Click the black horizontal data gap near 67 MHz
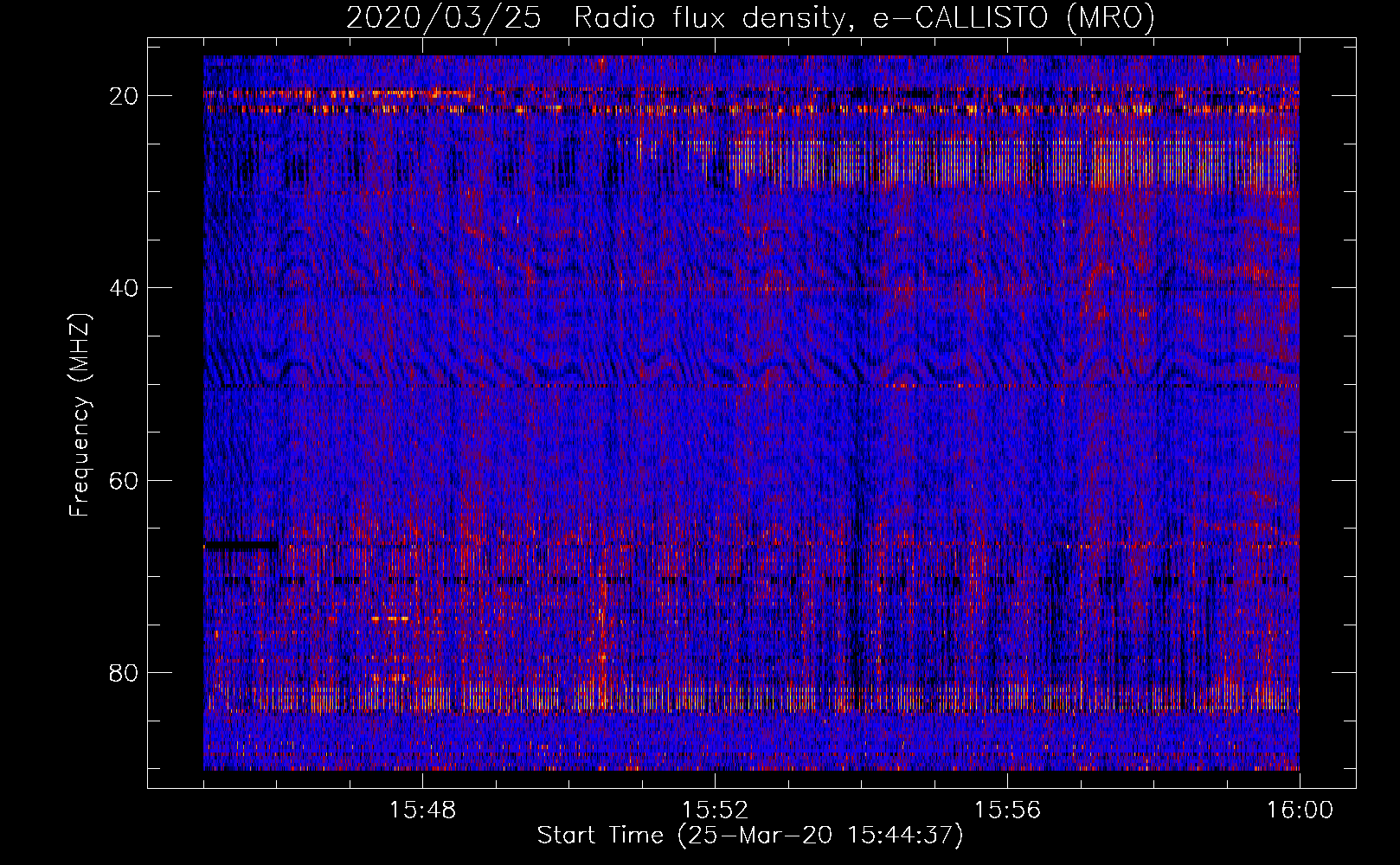Viewport: 1400px width, 865px height. 241,546
